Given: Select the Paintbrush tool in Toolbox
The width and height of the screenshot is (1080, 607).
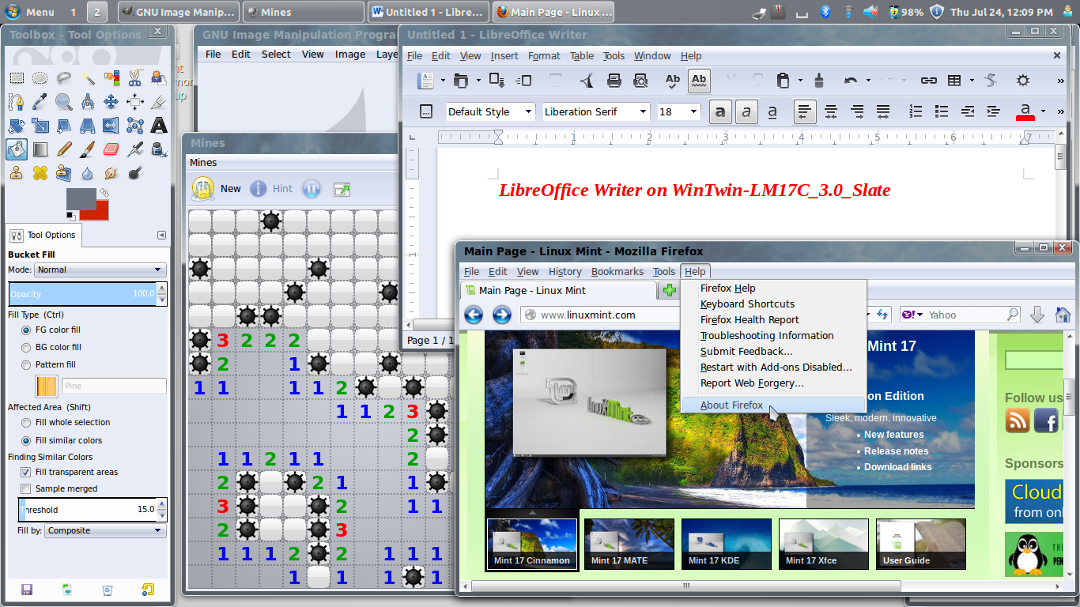Looking at the screenshot, I should click(x=87, y=149).
